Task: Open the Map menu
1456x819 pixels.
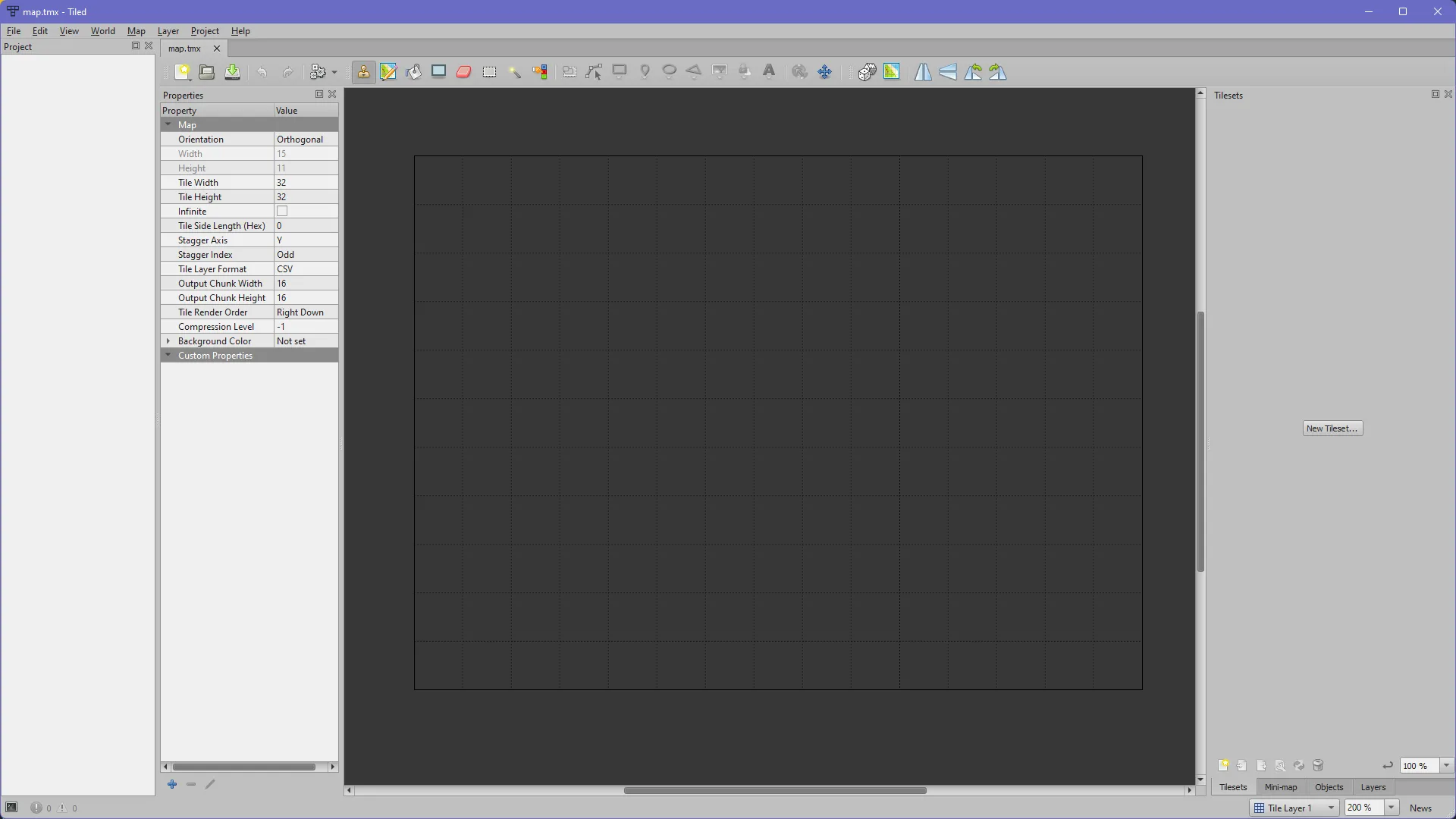Action: pyautogui.click(x=136, y=31)
